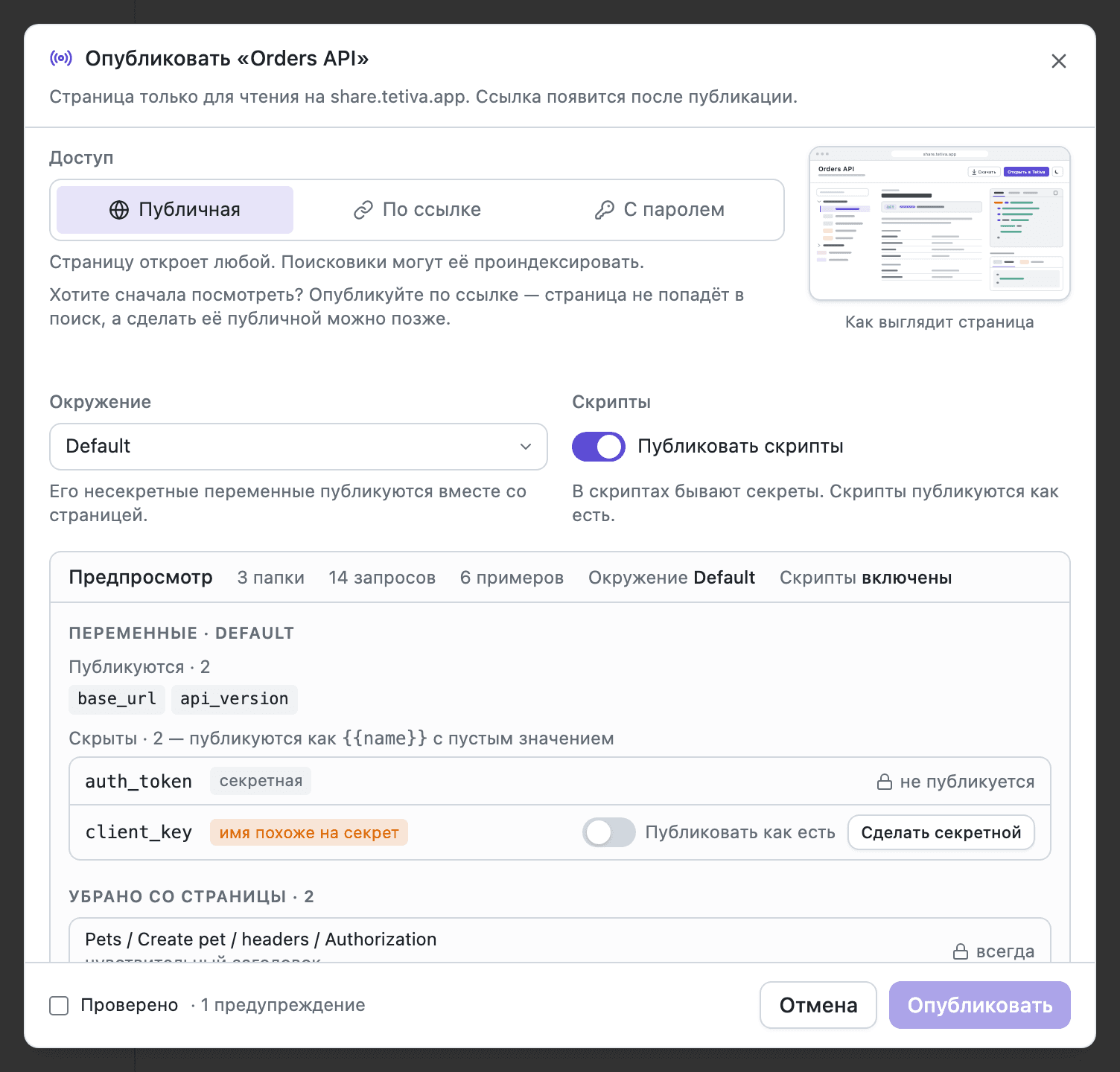Select the Публичная access option
This screenshot has height=1072, width=1120.
(x=175, y=210)
